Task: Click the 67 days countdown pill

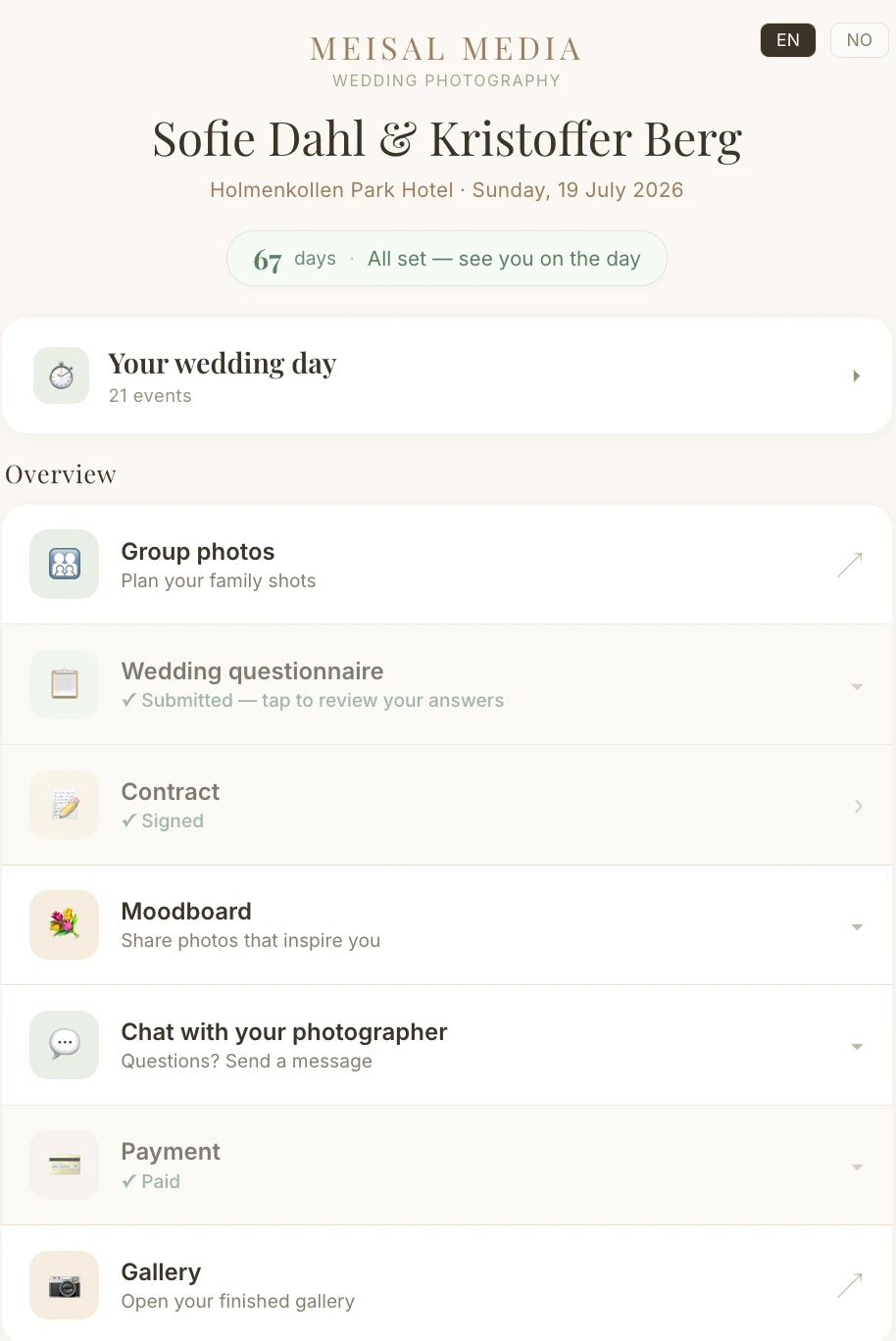Action: pyautogui.click(x=447, y=259)
